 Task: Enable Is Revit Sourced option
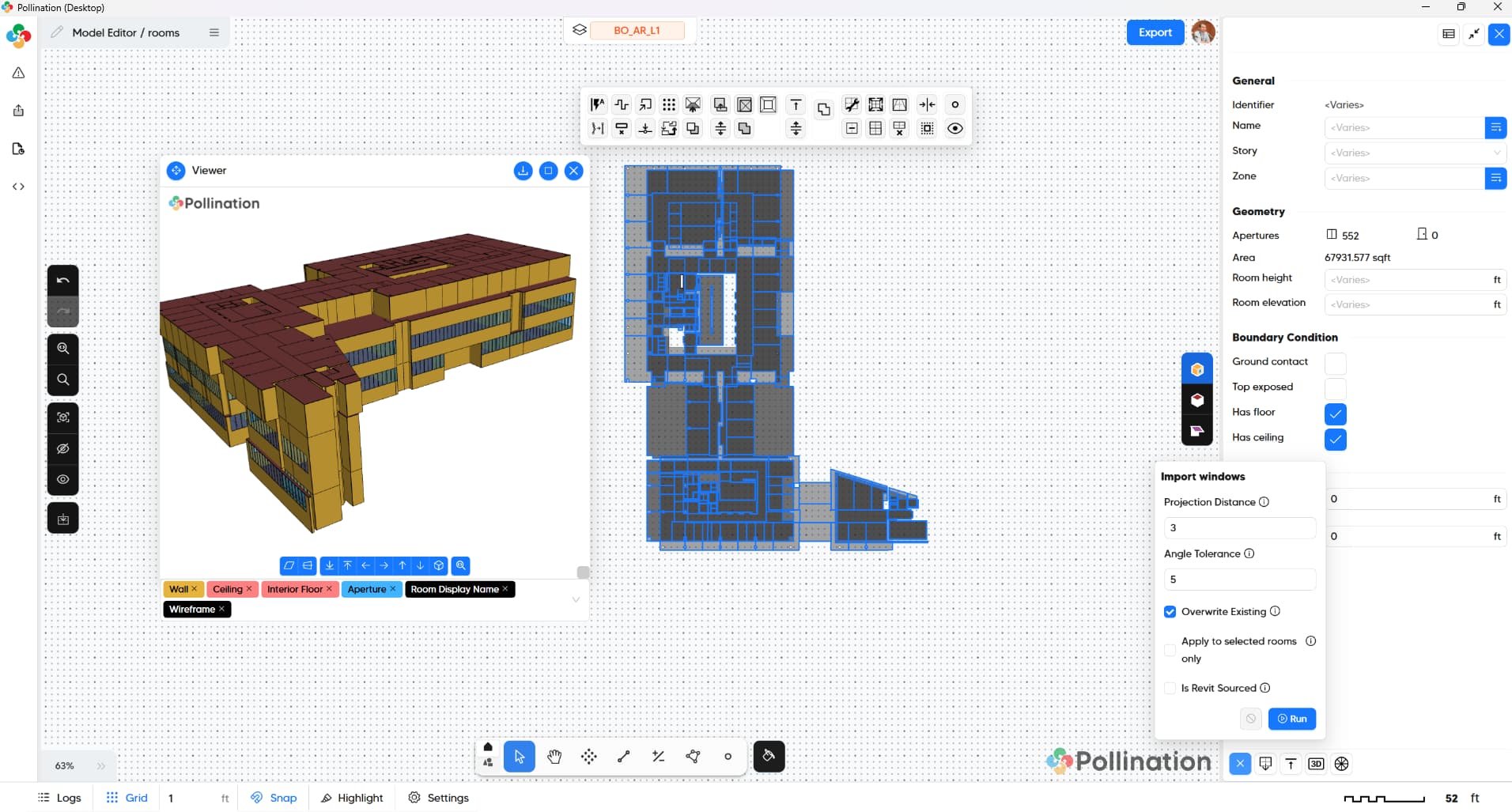(1170, 688)
